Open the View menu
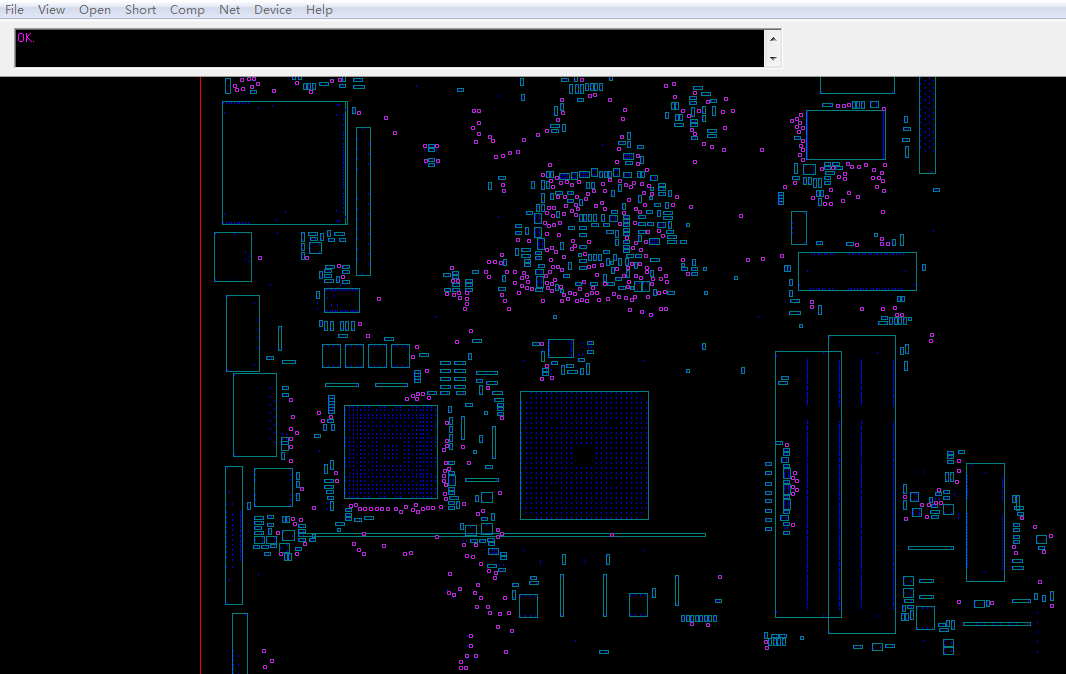 point(51,10)
